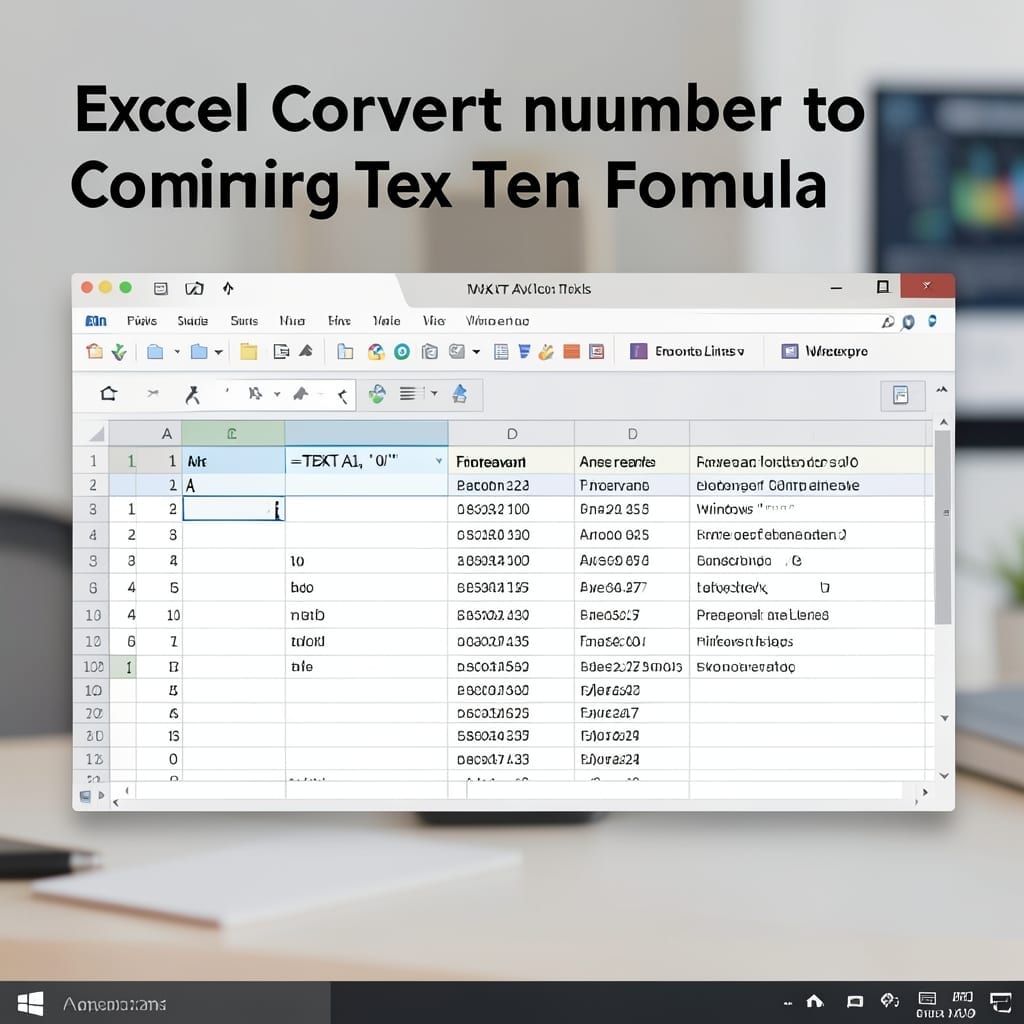The width and height of the screenshot is (1024, 1024).
Task: Click the cell reading Fnoreavant
Action: point(511,462)
